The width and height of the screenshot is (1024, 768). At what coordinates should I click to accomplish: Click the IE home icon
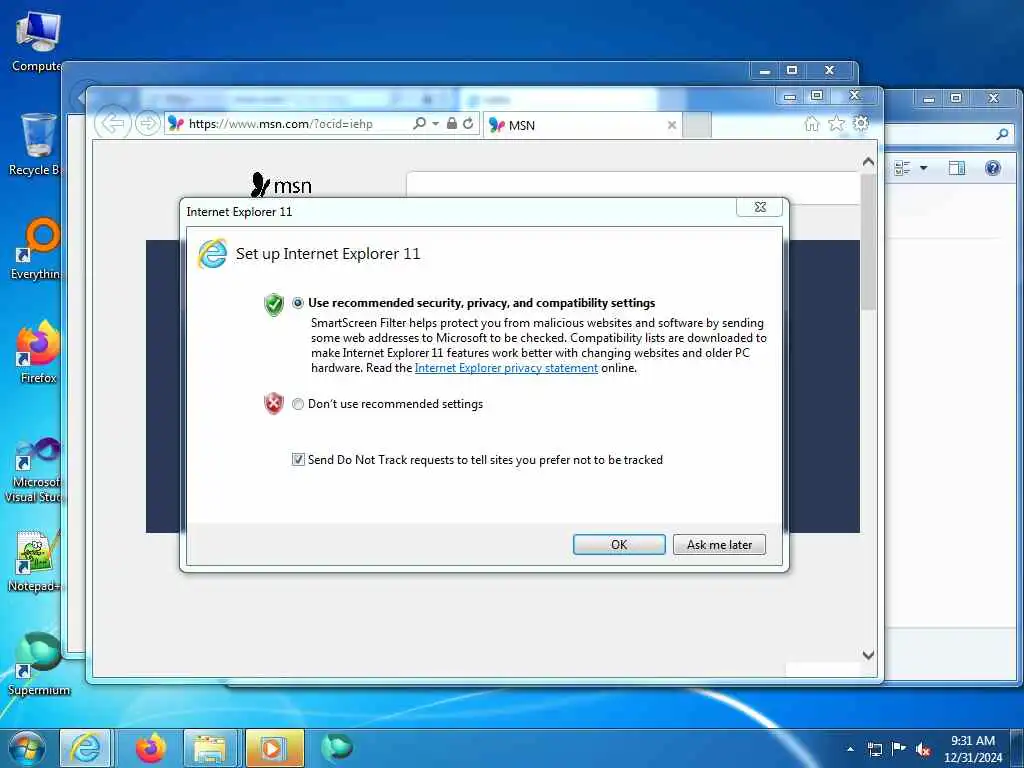[x=812, y=123]
